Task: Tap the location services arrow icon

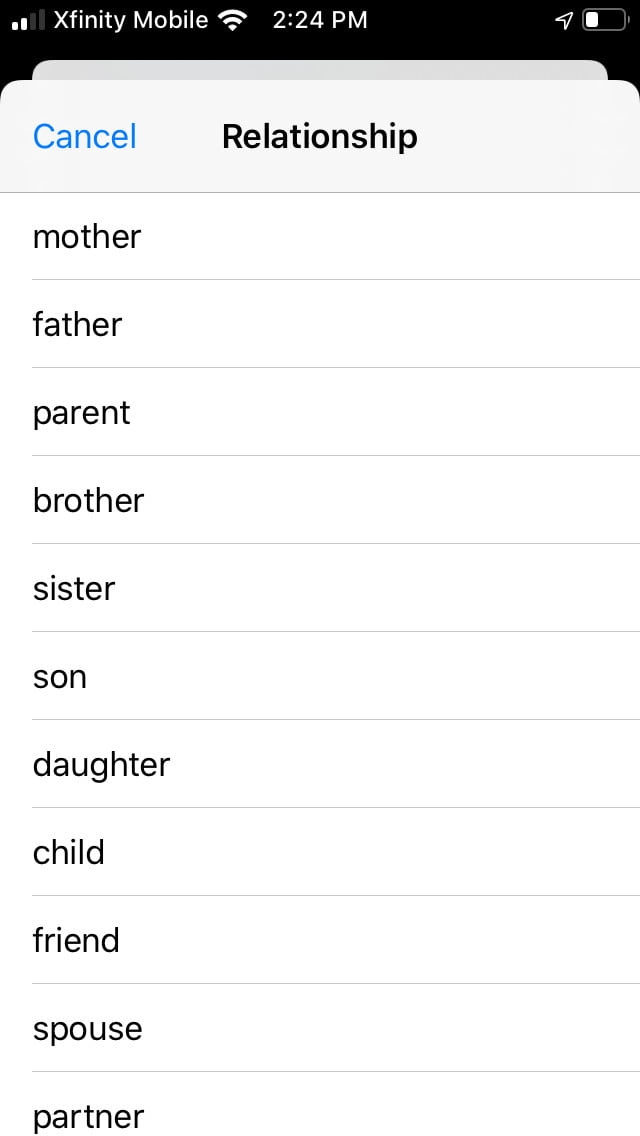Action: click(x=564, y=20)
